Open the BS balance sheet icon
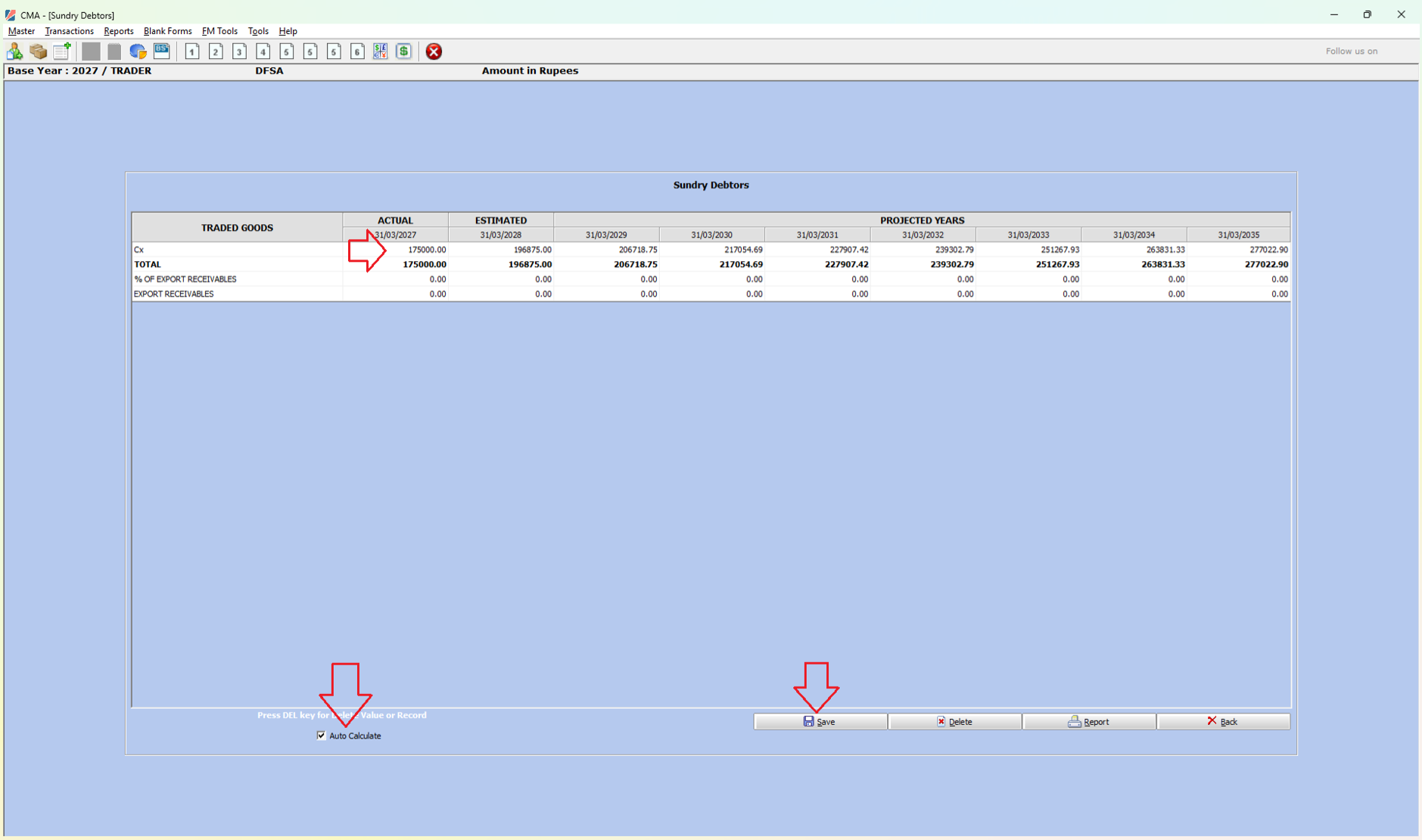The image size is (1422, 840). point(162,51)
